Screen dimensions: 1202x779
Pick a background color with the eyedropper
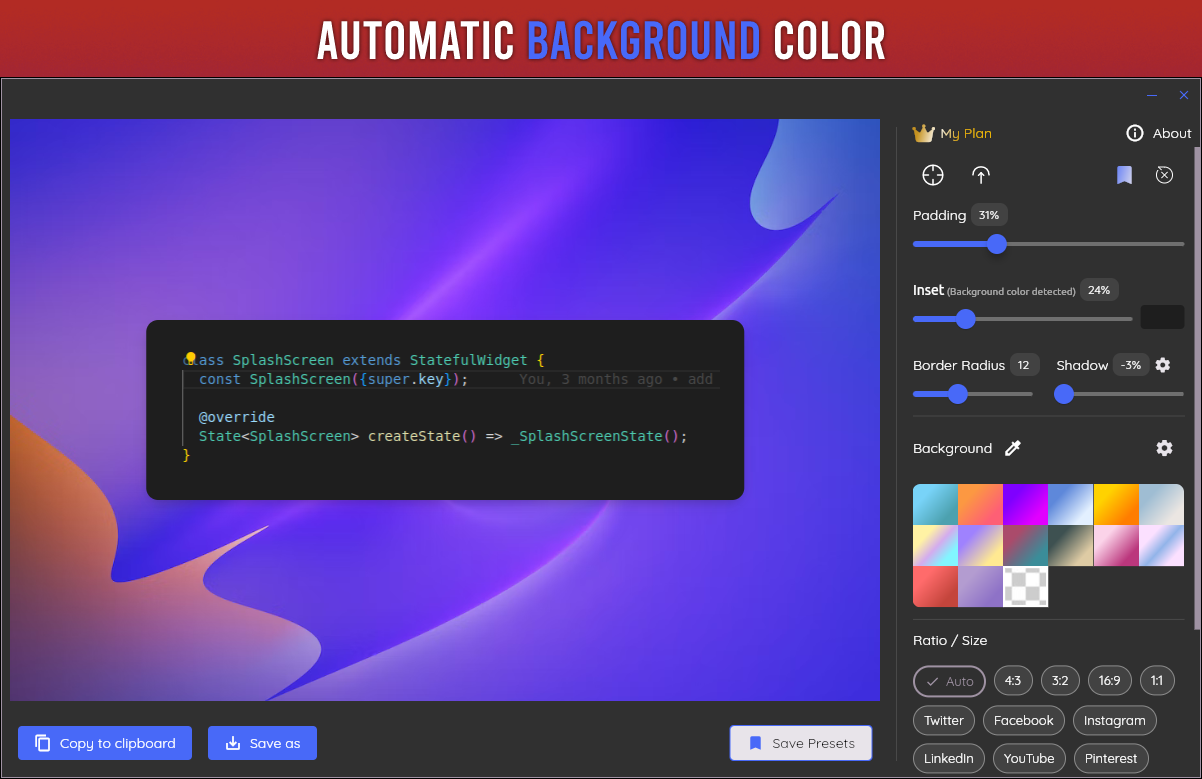coord(1012,448)
